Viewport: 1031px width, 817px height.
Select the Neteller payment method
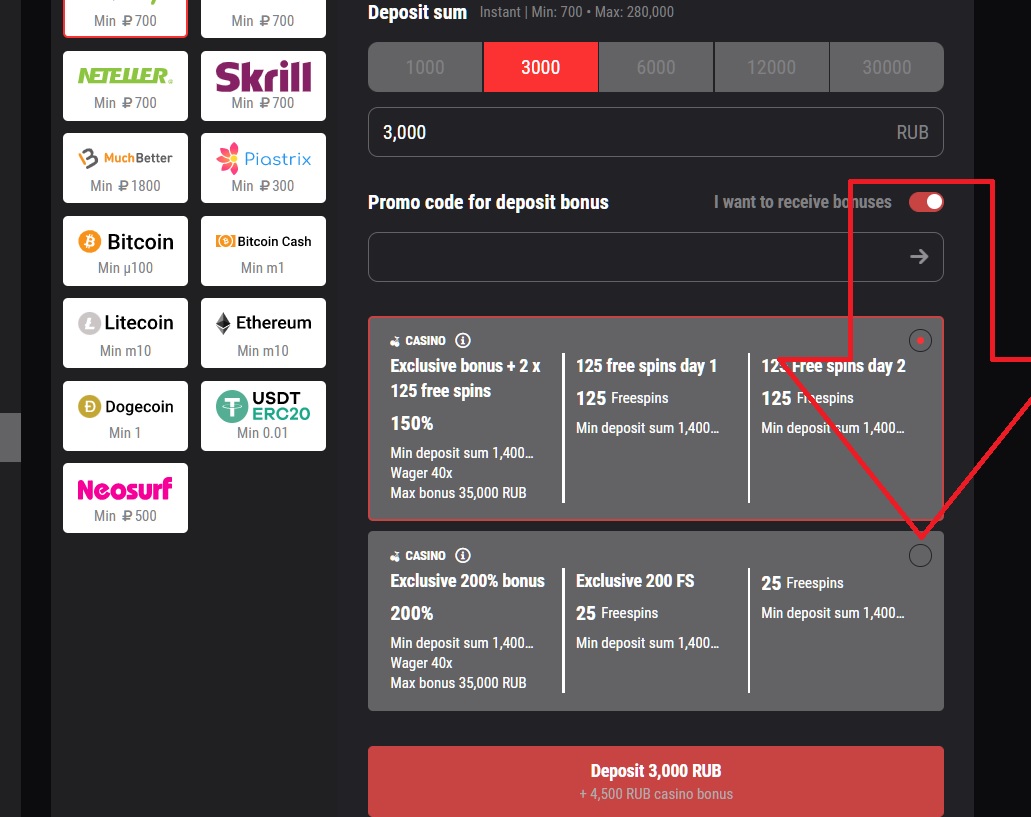coord(125,86)
